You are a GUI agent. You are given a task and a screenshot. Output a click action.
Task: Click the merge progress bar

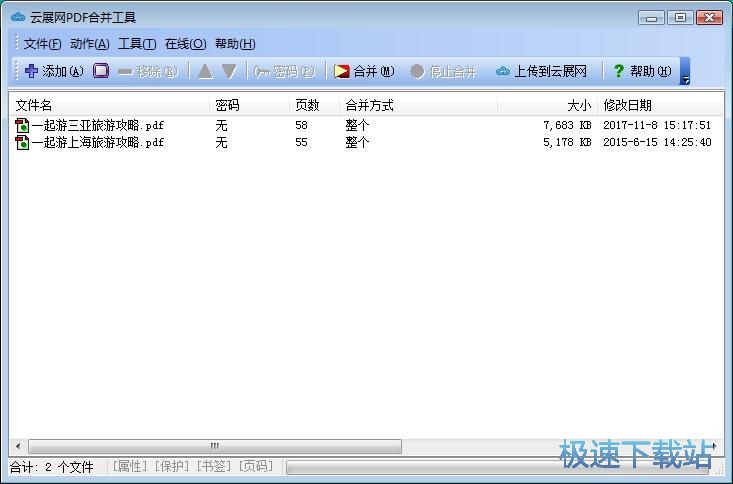click(498, 467)
